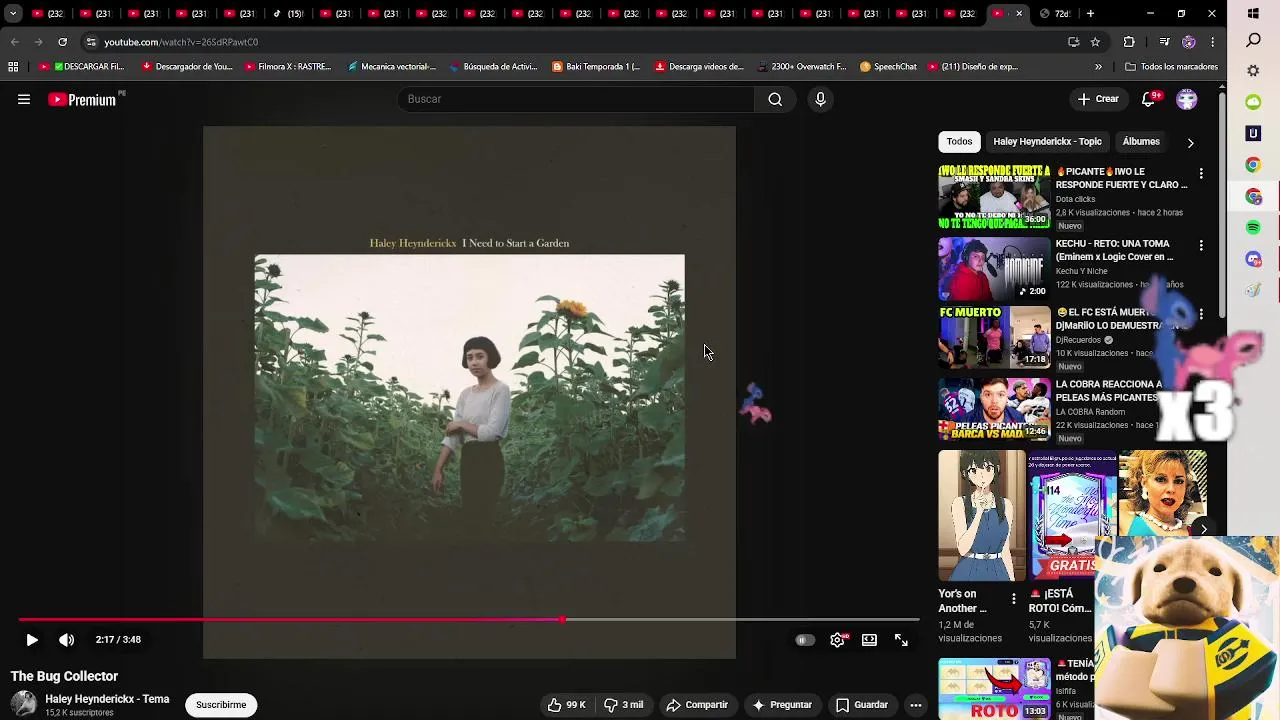Focus the Buscar search field
The height and width of the screenshot is (720, 1280).
coord(576,99)
